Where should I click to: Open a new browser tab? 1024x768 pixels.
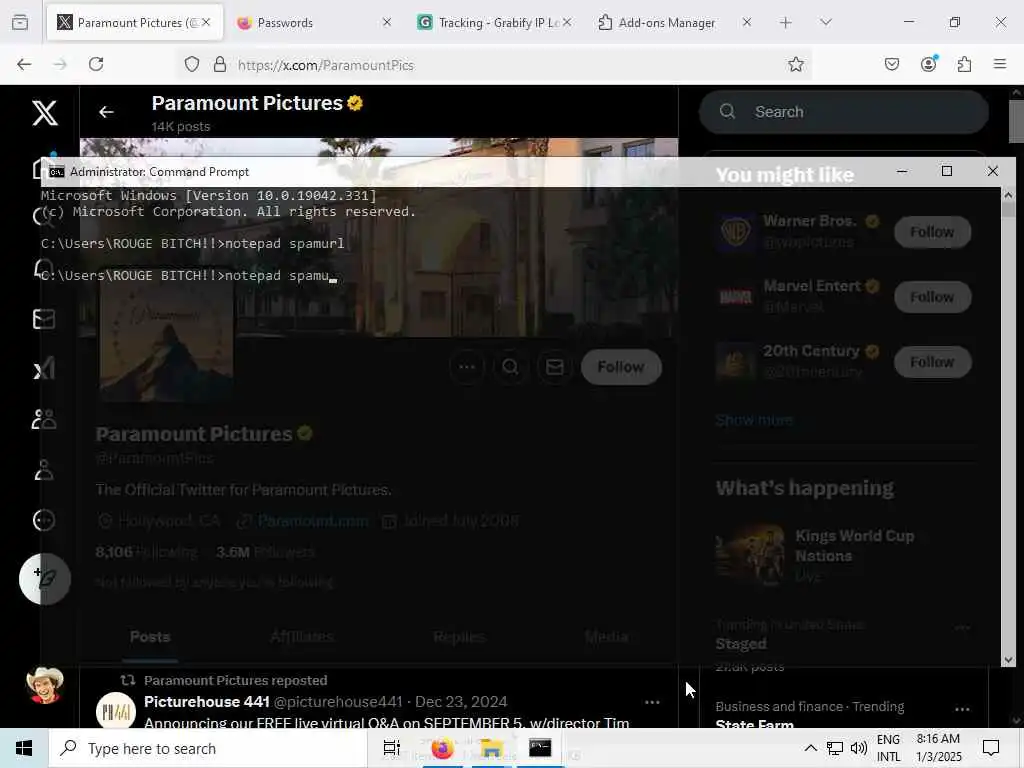(786, 23)
